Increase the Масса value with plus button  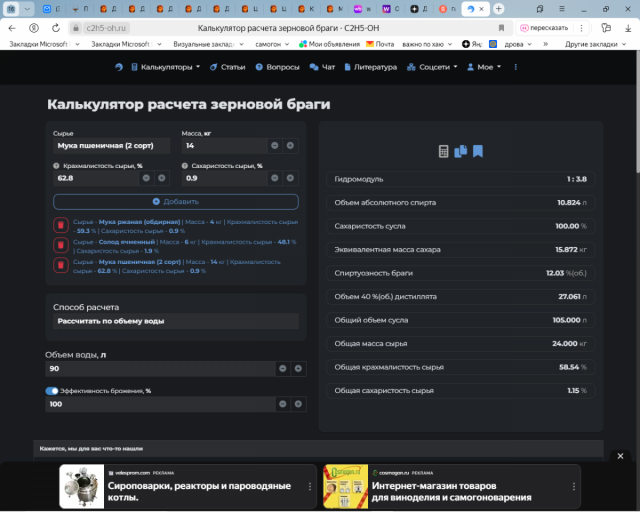pyautogui.click(x=290, y=146)
